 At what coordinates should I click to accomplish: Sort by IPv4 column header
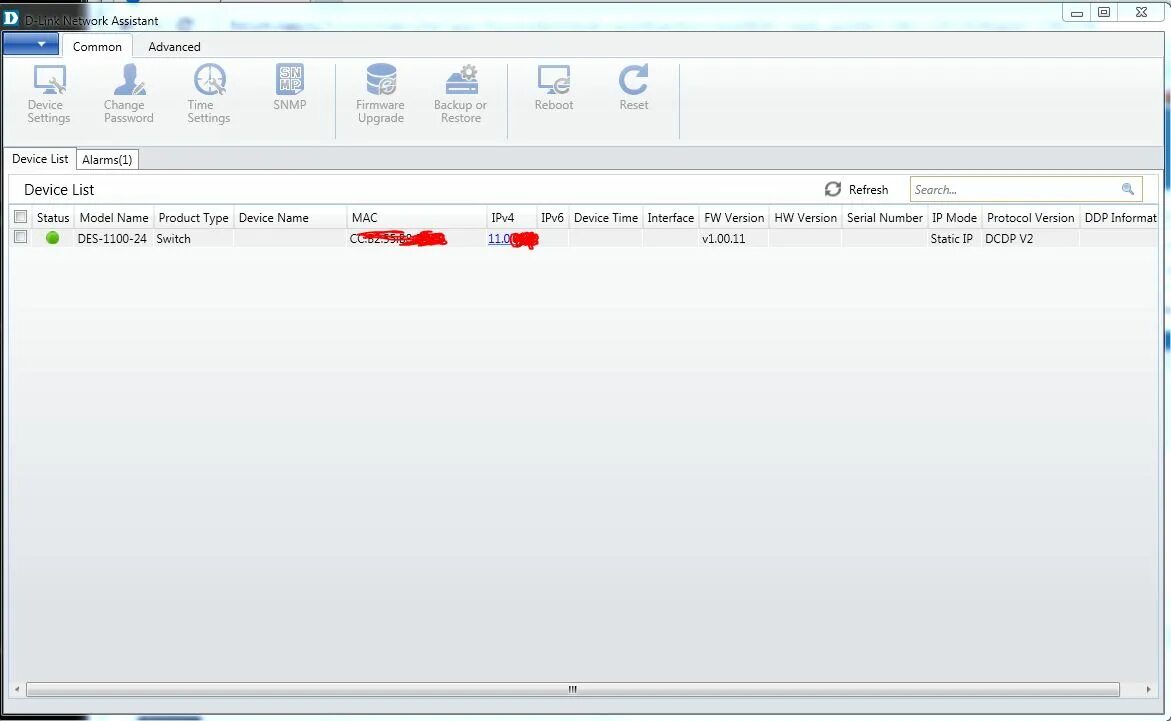click(x=511, y=217)
